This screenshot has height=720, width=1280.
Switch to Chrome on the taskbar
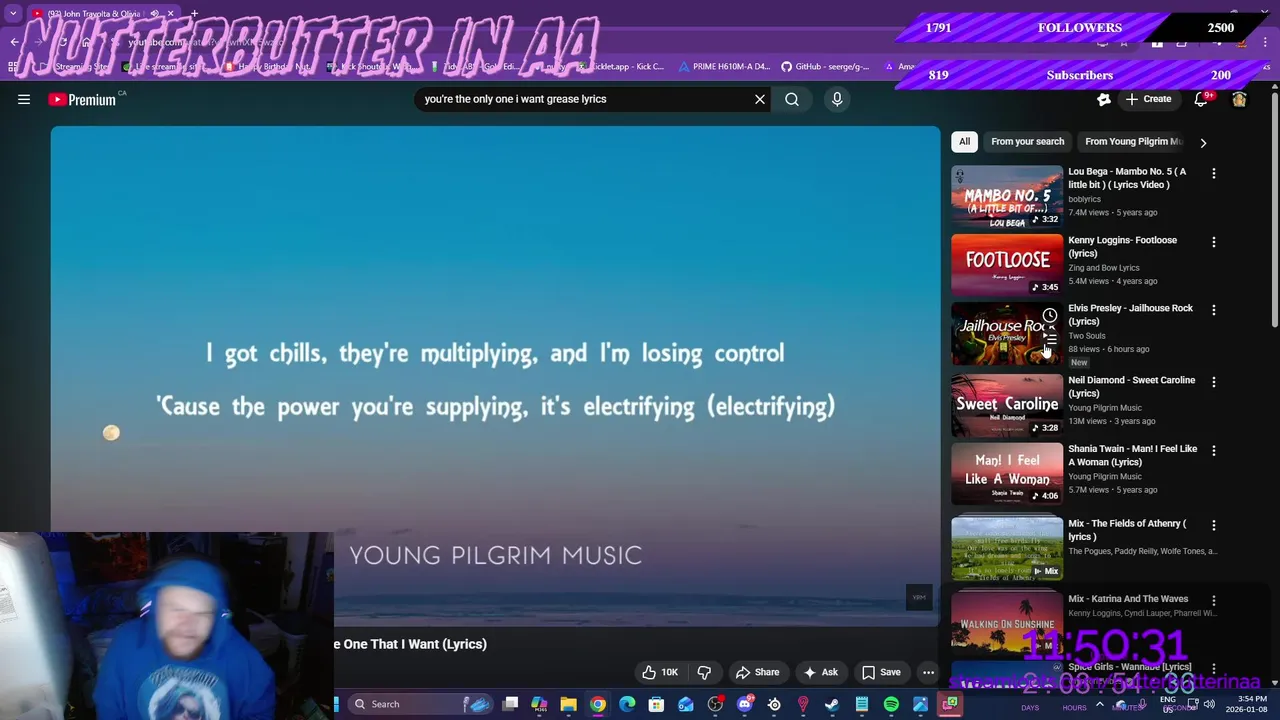(598, 704)
